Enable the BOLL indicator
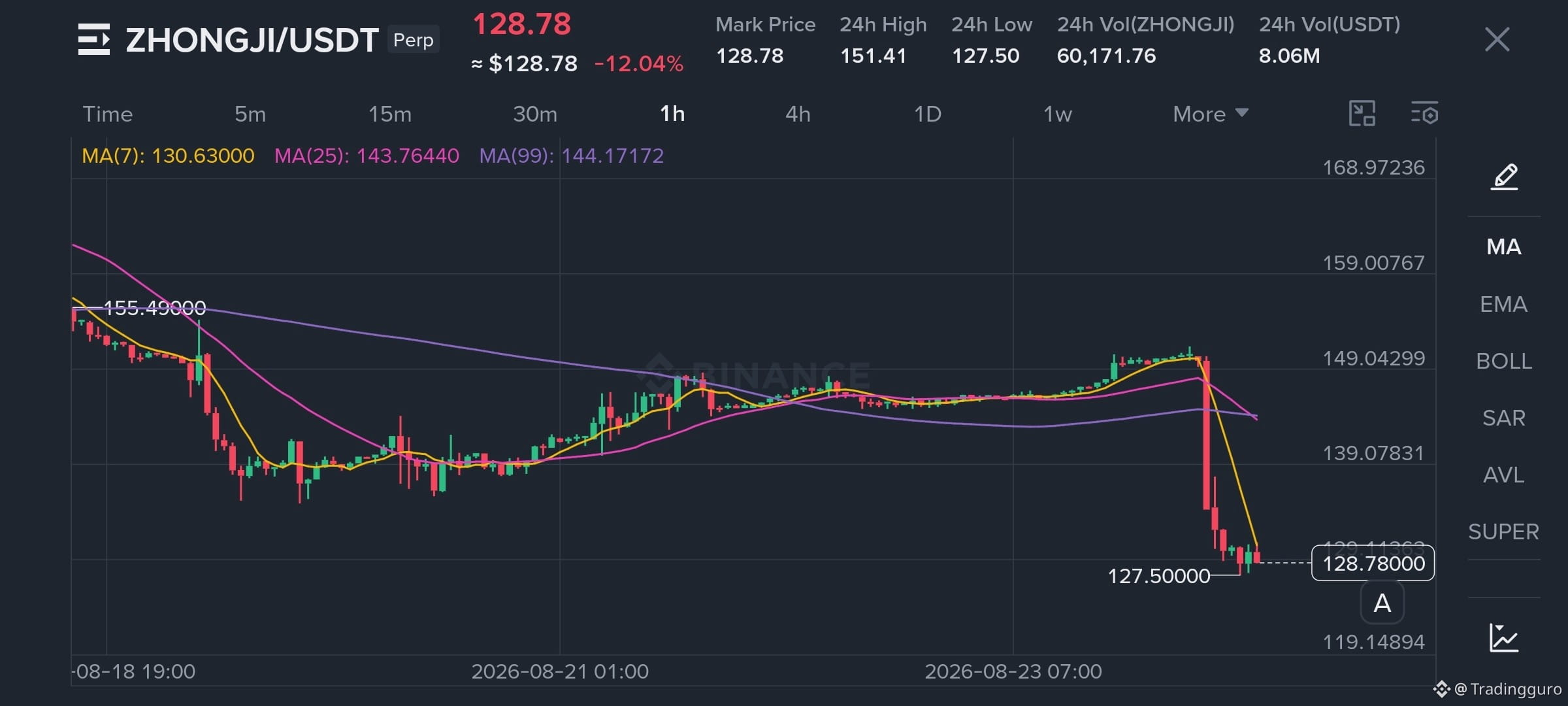The height and width of the screenshot is (706, 1568). tap(1504, 361)
